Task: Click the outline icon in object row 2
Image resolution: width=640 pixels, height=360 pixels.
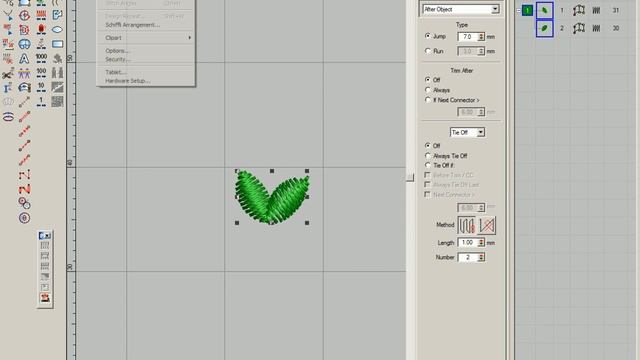Action: click(578, 28)
